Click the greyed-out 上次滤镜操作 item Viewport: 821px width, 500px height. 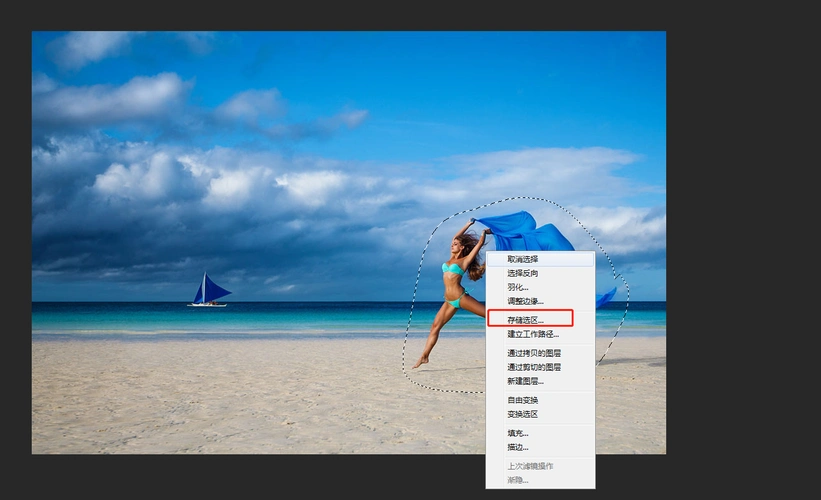(x=530, y=466)
